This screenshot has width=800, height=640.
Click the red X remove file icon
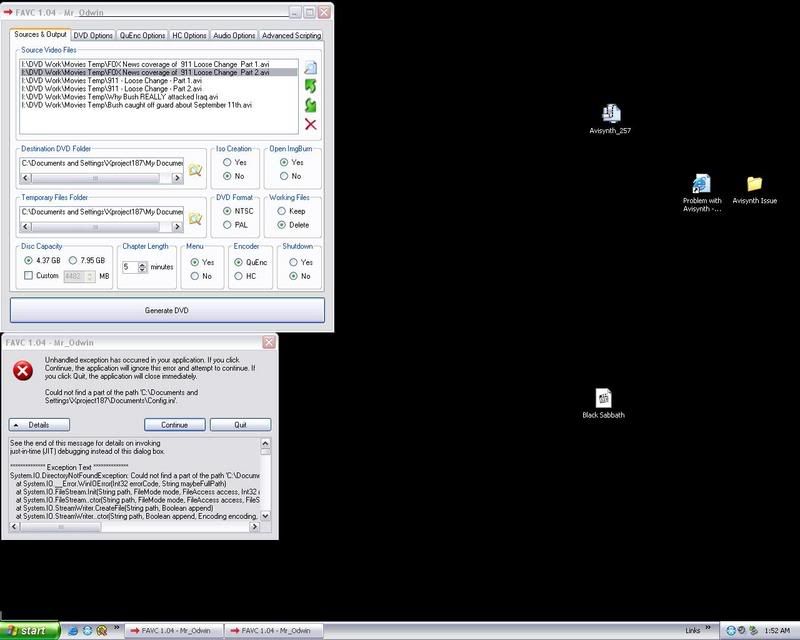click(x=311, y=124)
